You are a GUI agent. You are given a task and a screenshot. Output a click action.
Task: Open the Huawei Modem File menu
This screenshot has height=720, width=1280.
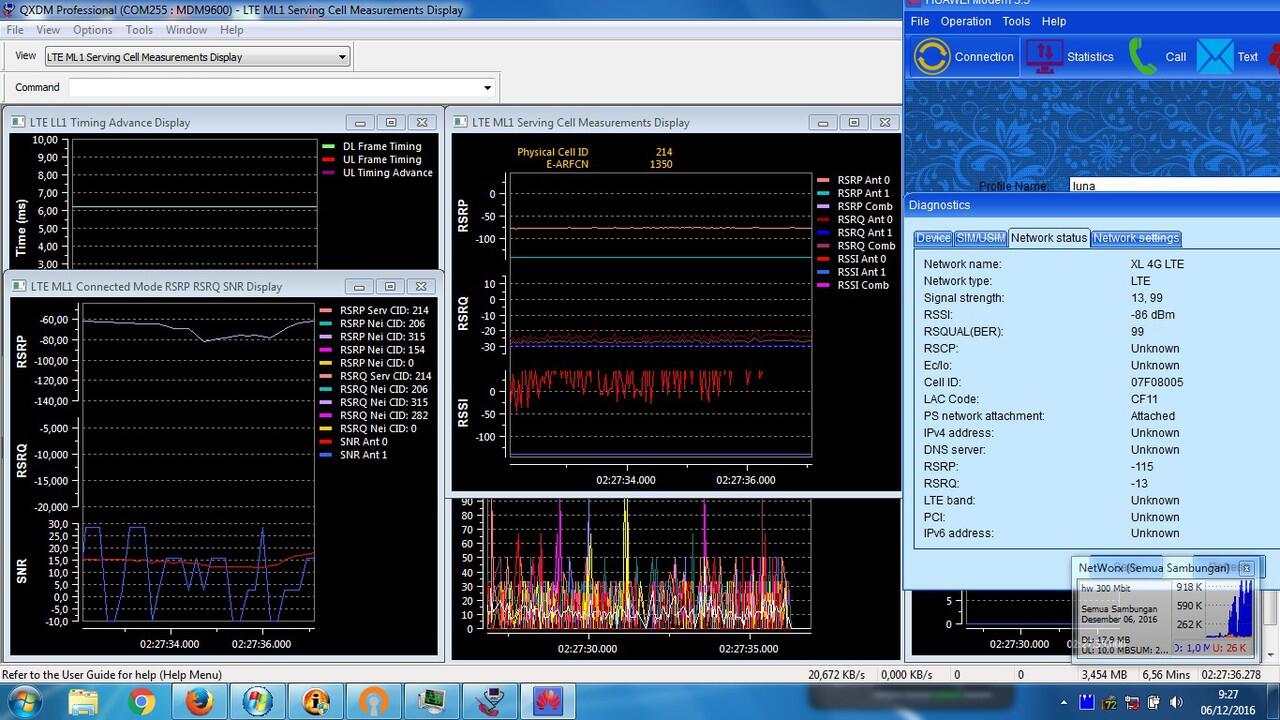click(x=920, y=21)
